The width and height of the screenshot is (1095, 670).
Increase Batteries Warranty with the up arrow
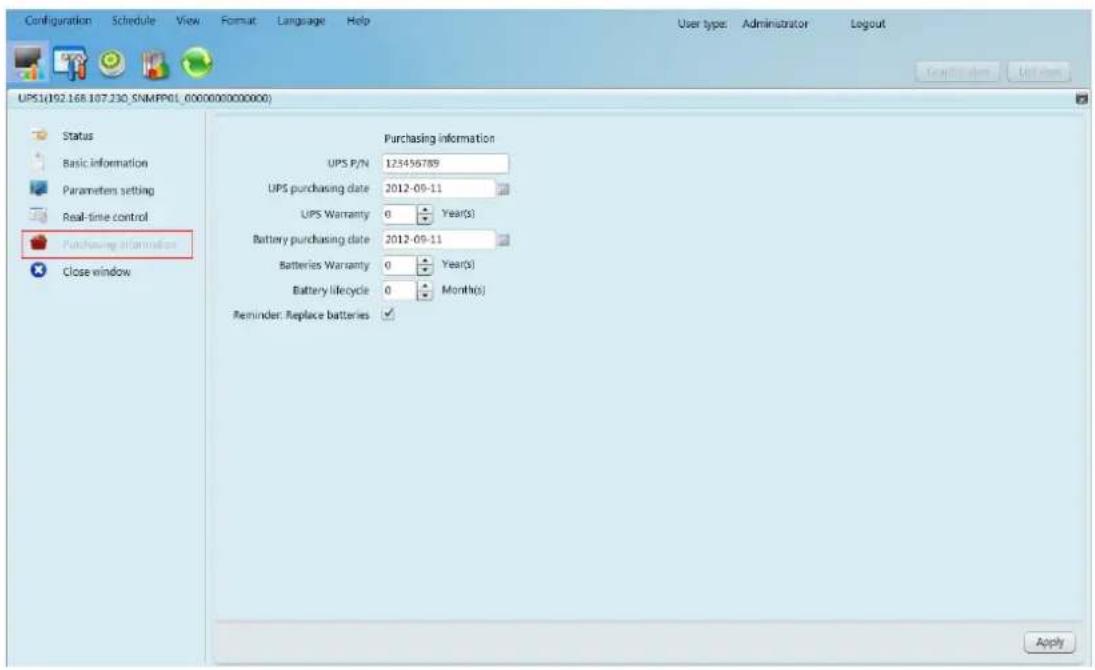point(425,261)
